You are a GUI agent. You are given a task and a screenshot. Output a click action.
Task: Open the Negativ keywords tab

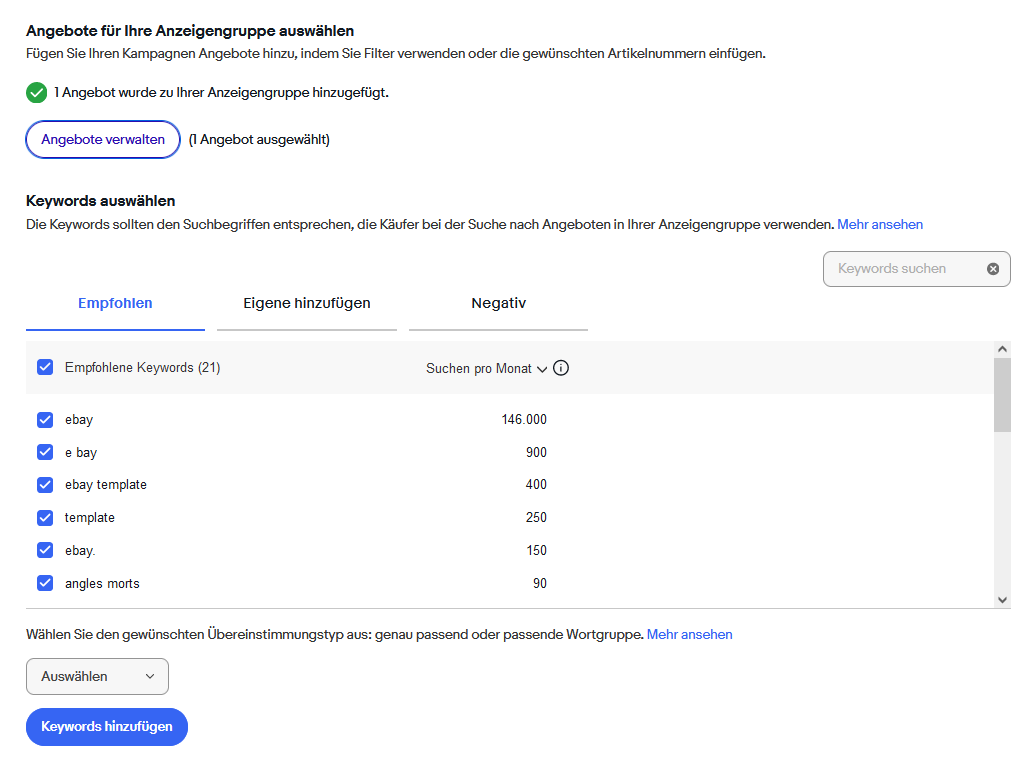click(498, 303)
